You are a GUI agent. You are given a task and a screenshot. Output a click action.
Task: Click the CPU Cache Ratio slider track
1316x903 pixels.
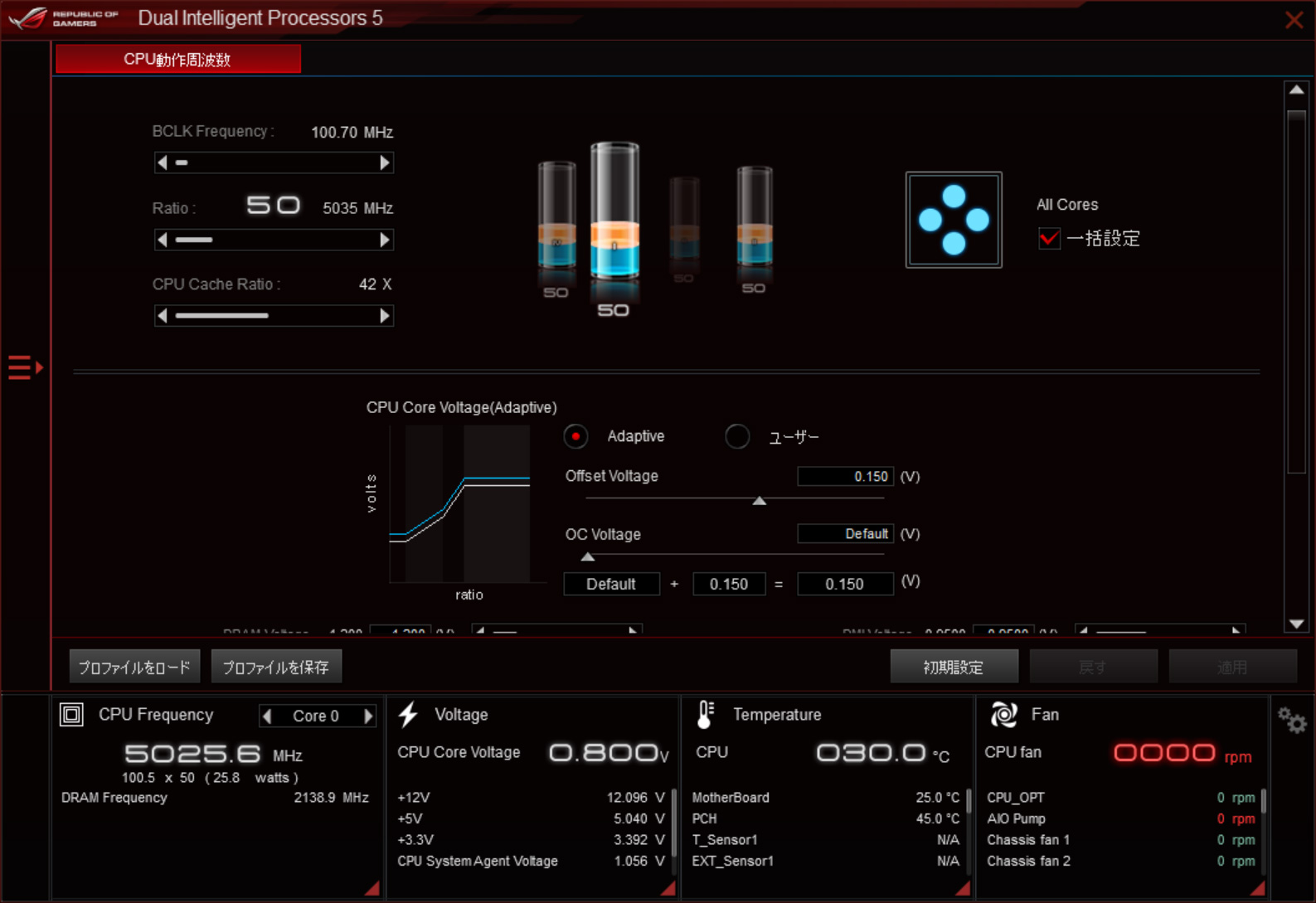tap(274, 315)
